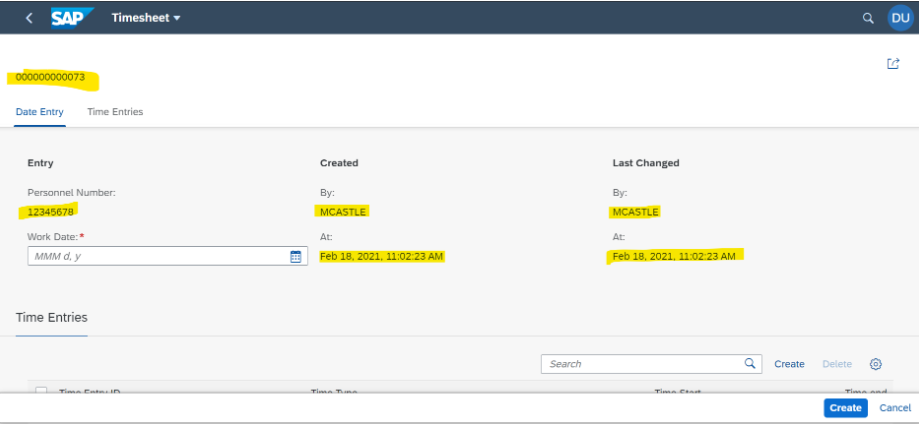Click the SAP logo
Screen dimensions: 919x424
click(72, 18)
